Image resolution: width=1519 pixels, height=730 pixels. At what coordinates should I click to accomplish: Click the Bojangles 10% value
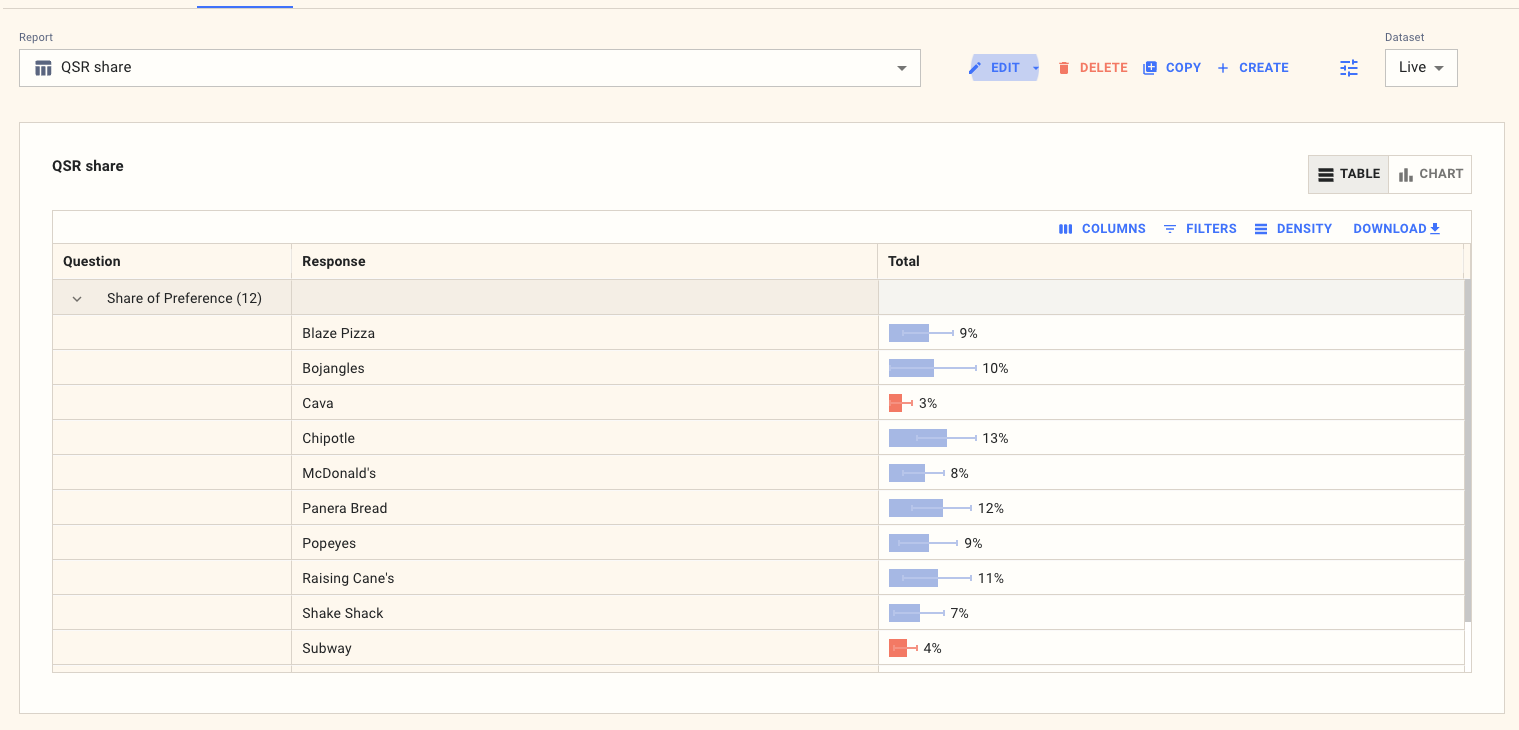click(995, 368)
